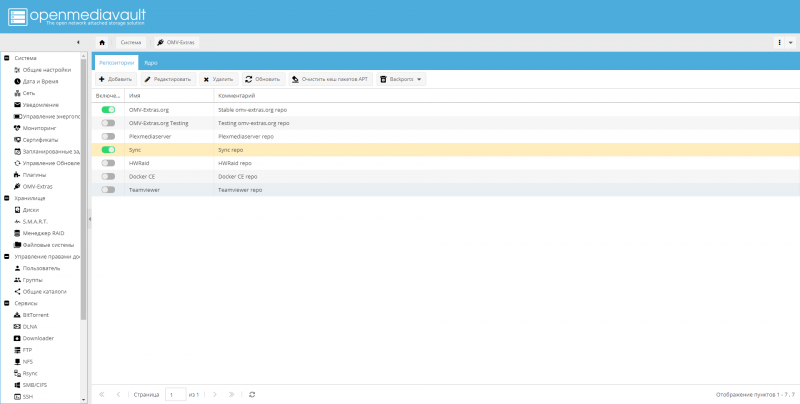Go to the next page arrow
The image size is (800, 404).
click(215, 394)
